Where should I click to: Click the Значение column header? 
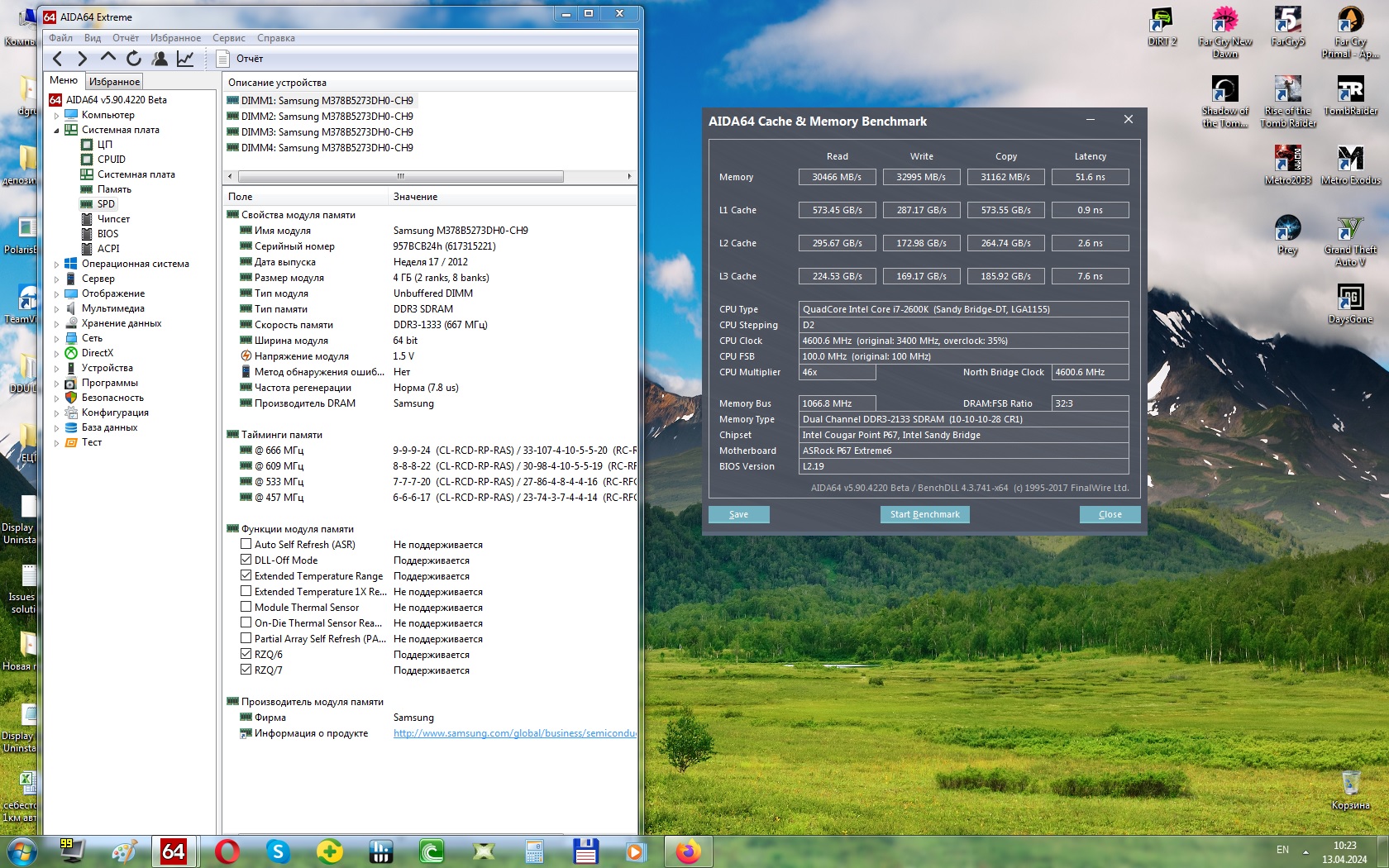[513, 197]
